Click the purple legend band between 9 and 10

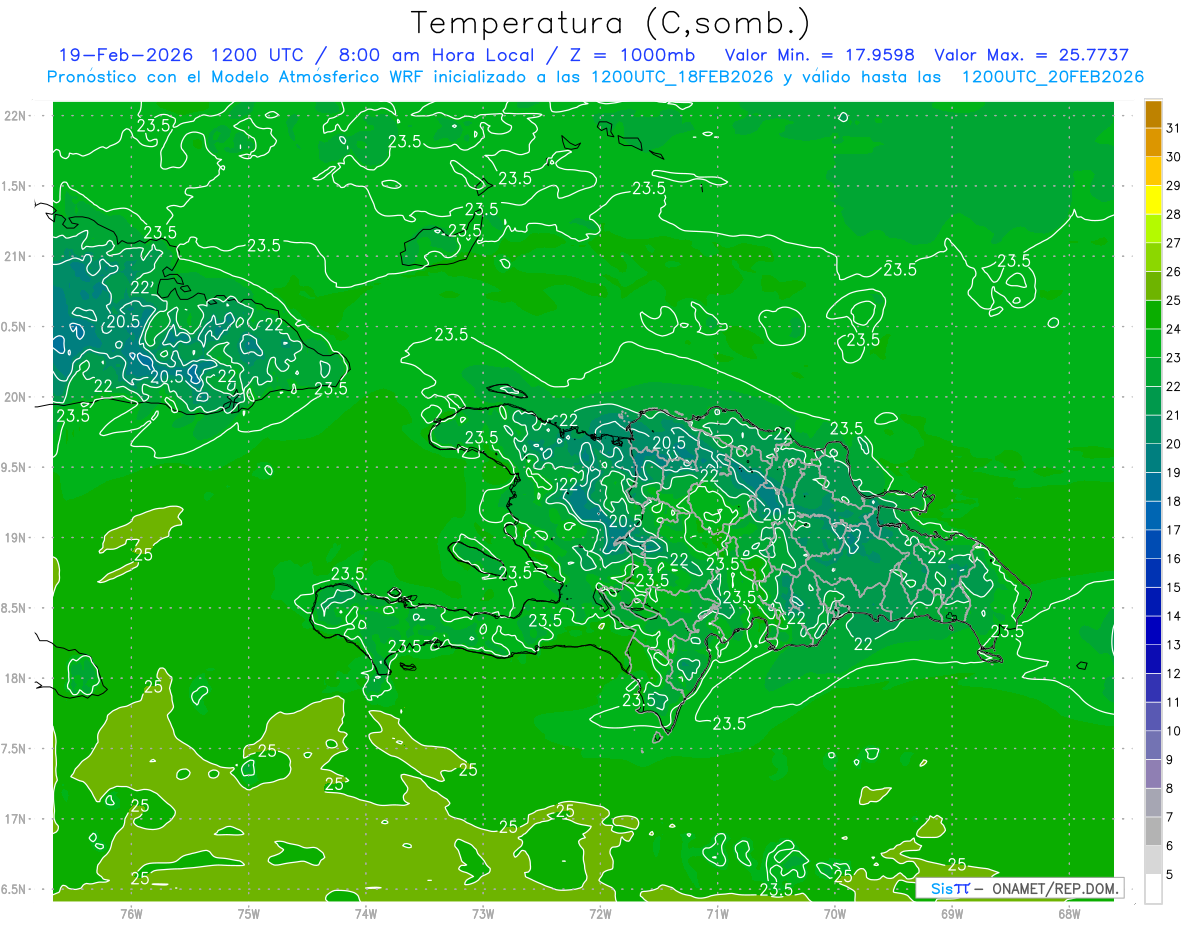(x=1153, y=745)
